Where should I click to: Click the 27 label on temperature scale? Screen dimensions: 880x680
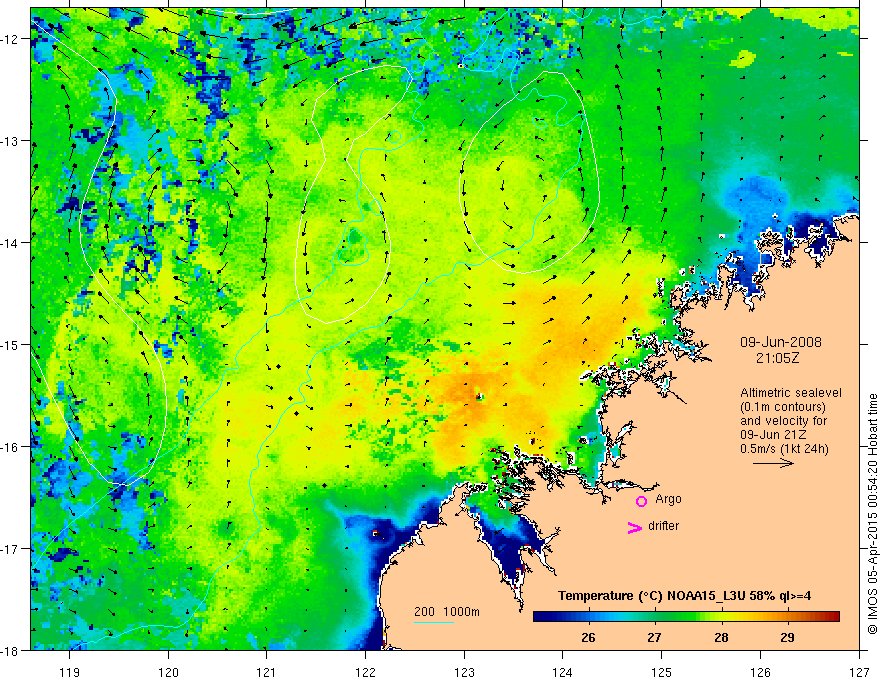[654, 637]
